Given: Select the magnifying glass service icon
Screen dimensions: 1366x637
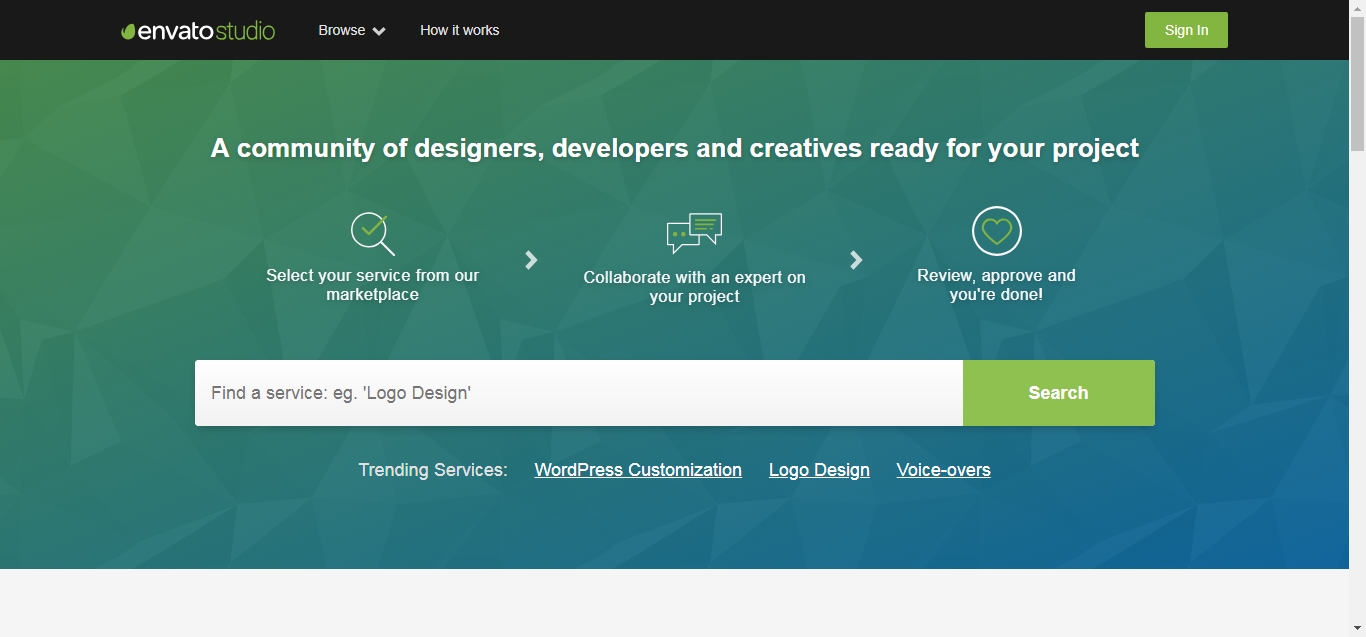Looking at the screenshot, I should [372, 232].
